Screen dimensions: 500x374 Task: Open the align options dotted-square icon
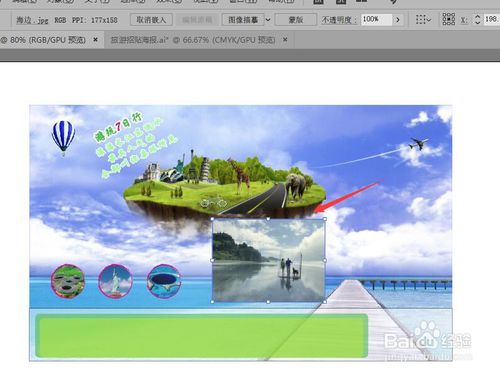(x=423, y=20)
